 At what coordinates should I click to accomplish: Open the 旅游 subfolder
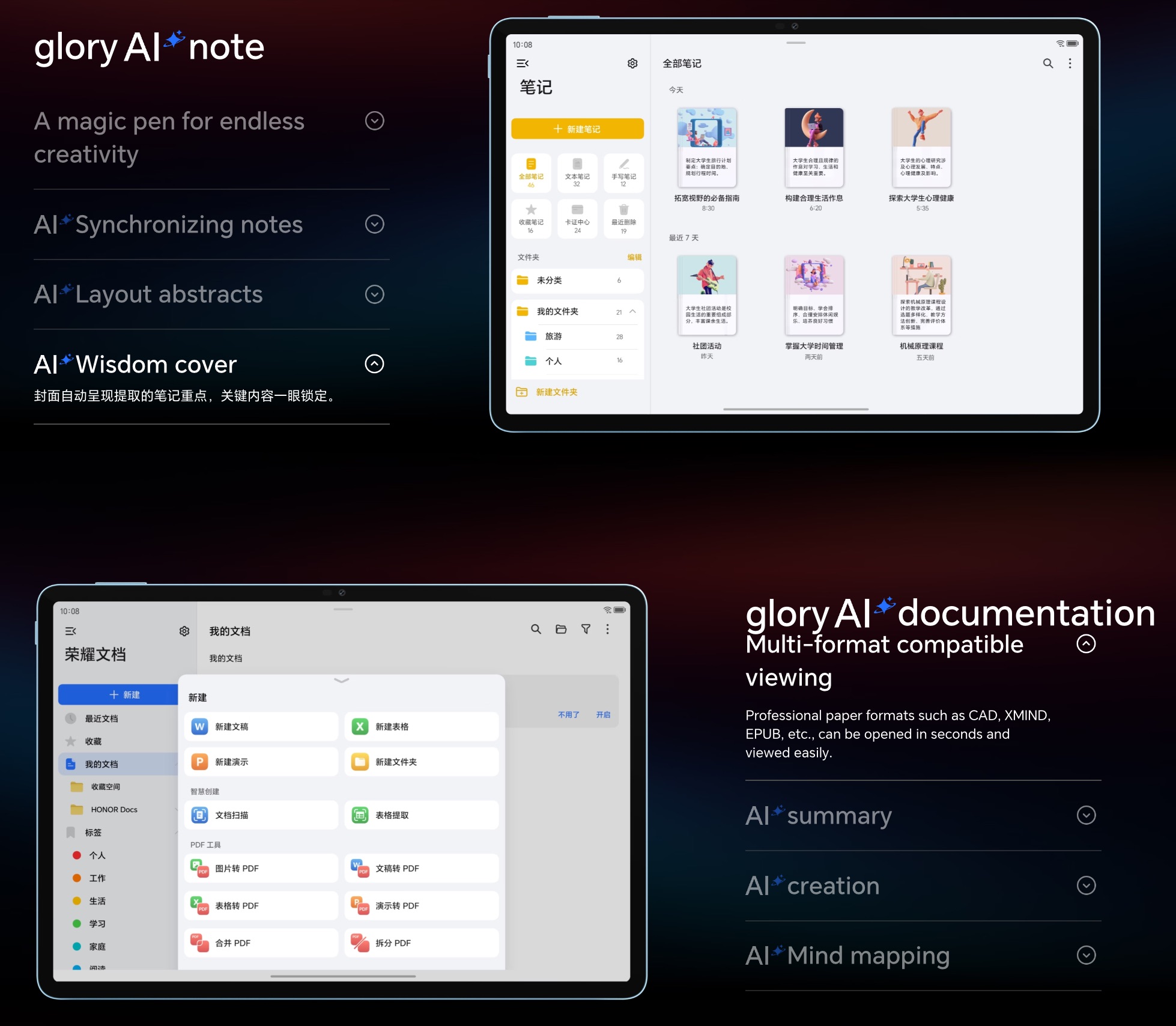coord(577,336)
